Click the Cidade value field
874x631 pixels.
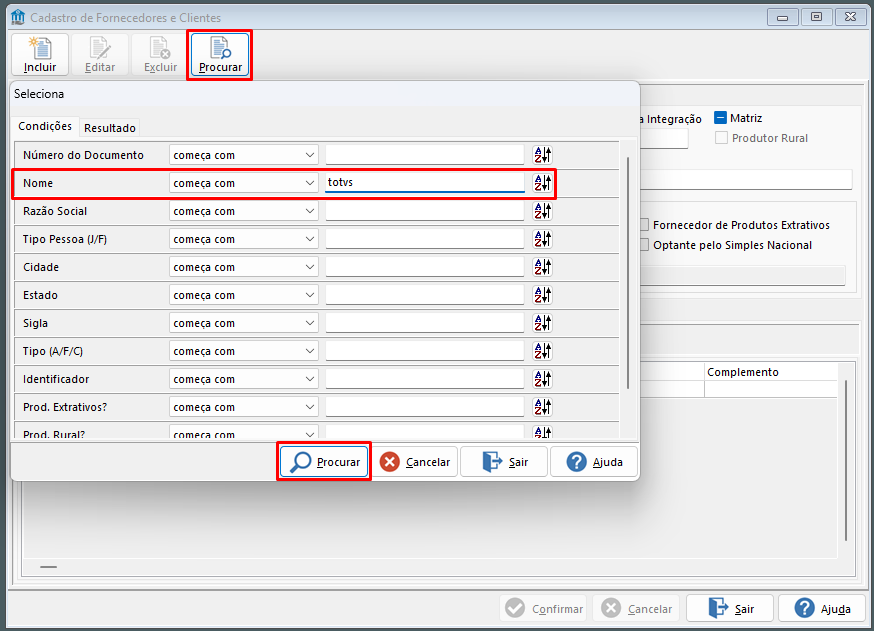(x=425, y=267)
